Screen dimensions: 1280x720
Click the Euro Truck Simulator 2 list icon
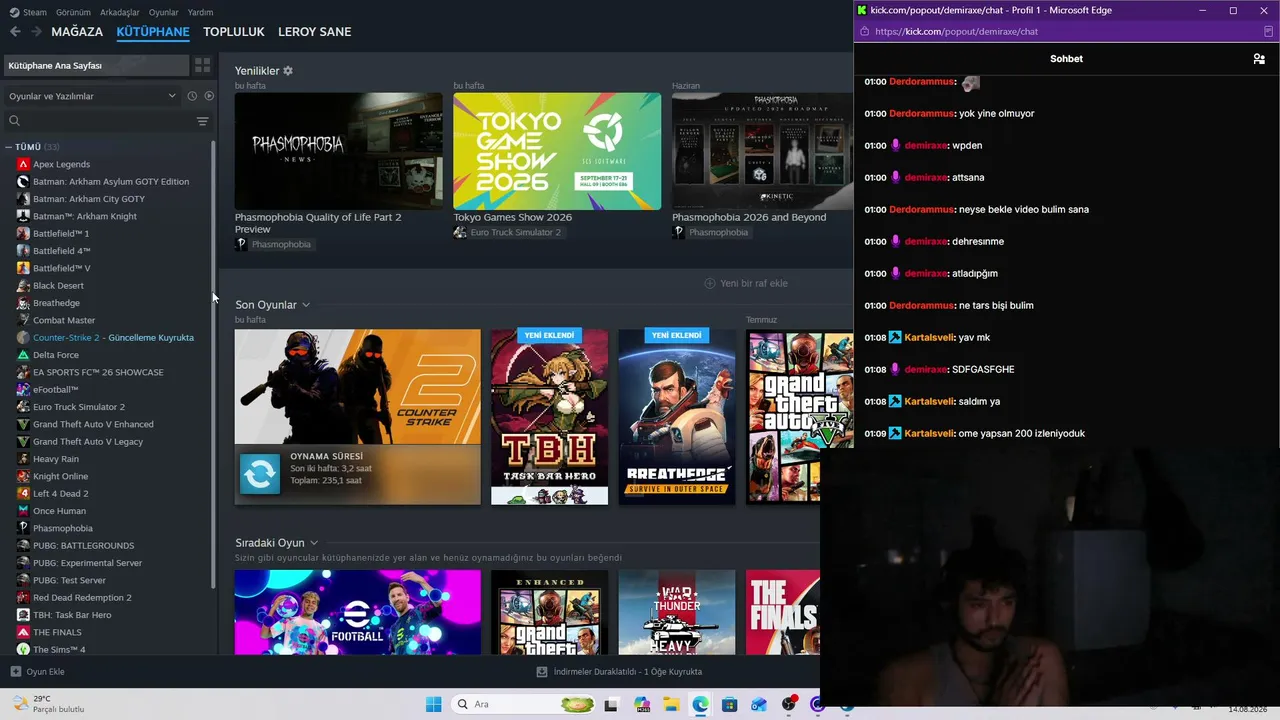coord(23,407)
